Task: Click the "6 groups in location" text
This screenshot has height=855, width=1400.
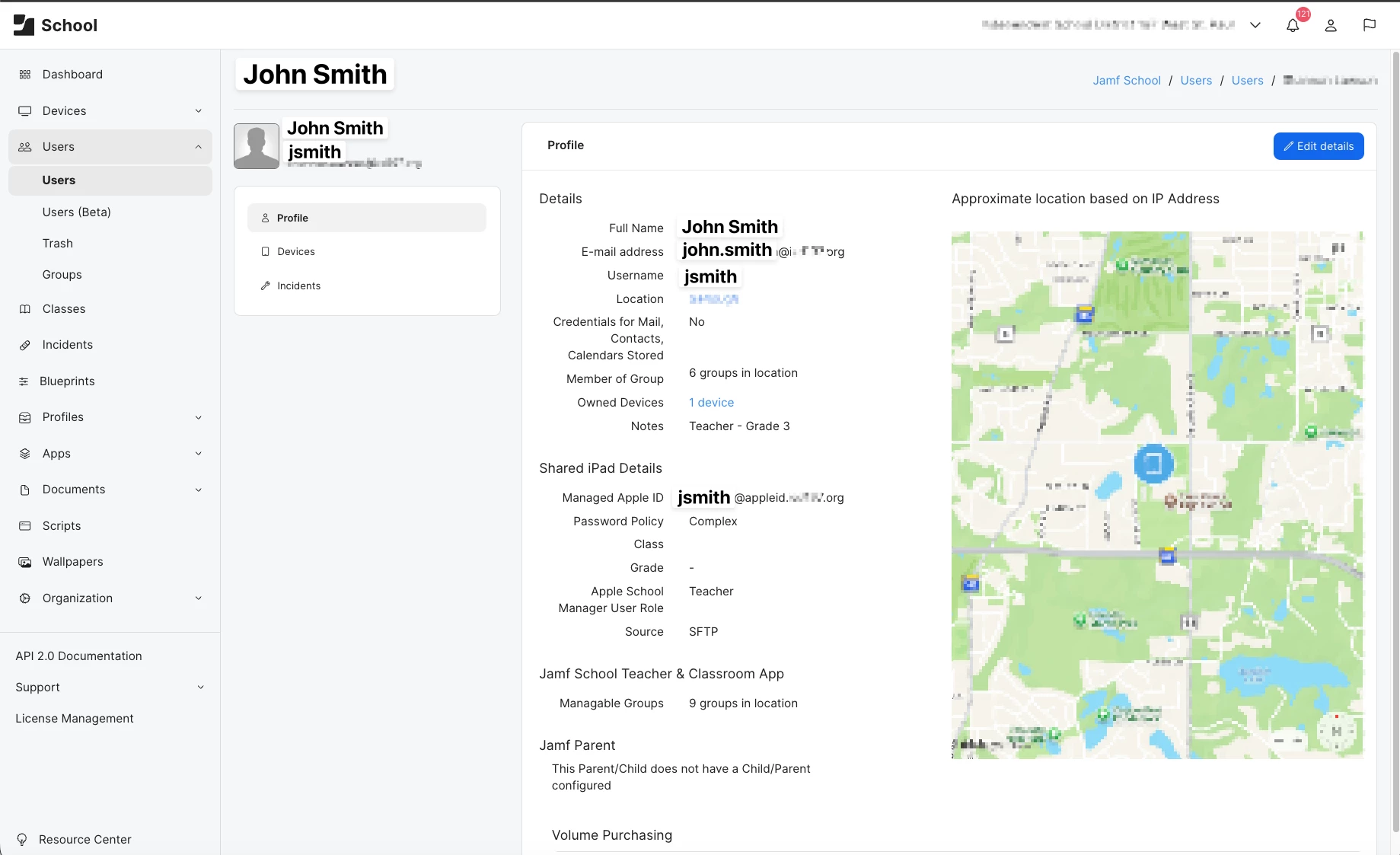Action: pyautogui.click(x=743, y=373)
